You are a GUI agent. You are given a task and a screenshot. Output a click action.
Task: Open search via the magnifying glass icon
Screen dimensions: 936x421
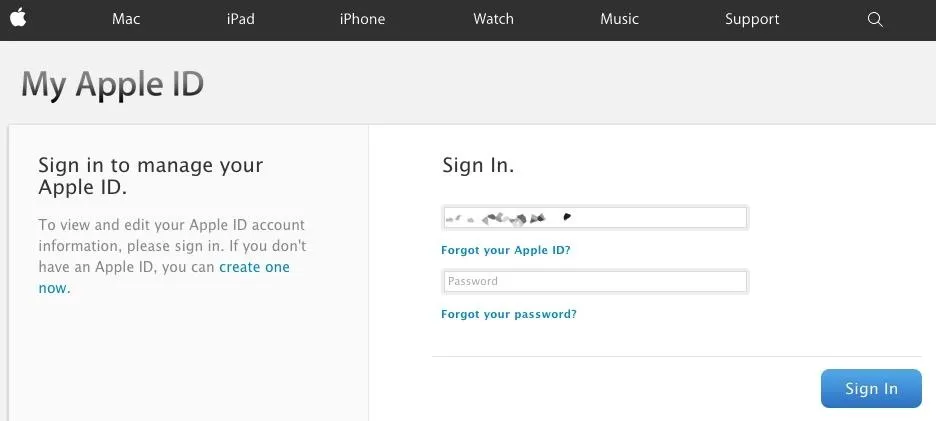click(x=875, y=20)
